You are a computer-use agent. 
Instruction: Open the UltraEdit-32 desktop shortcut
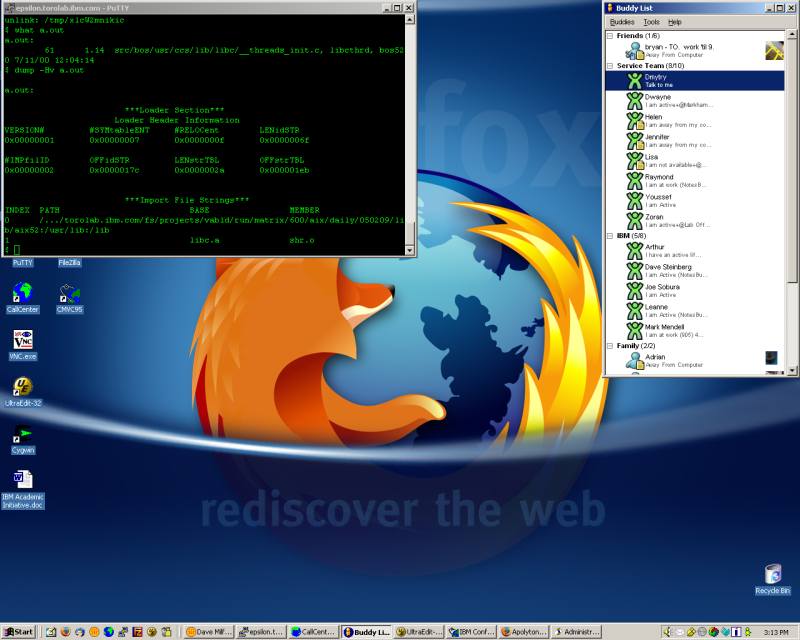pos(22,387)
